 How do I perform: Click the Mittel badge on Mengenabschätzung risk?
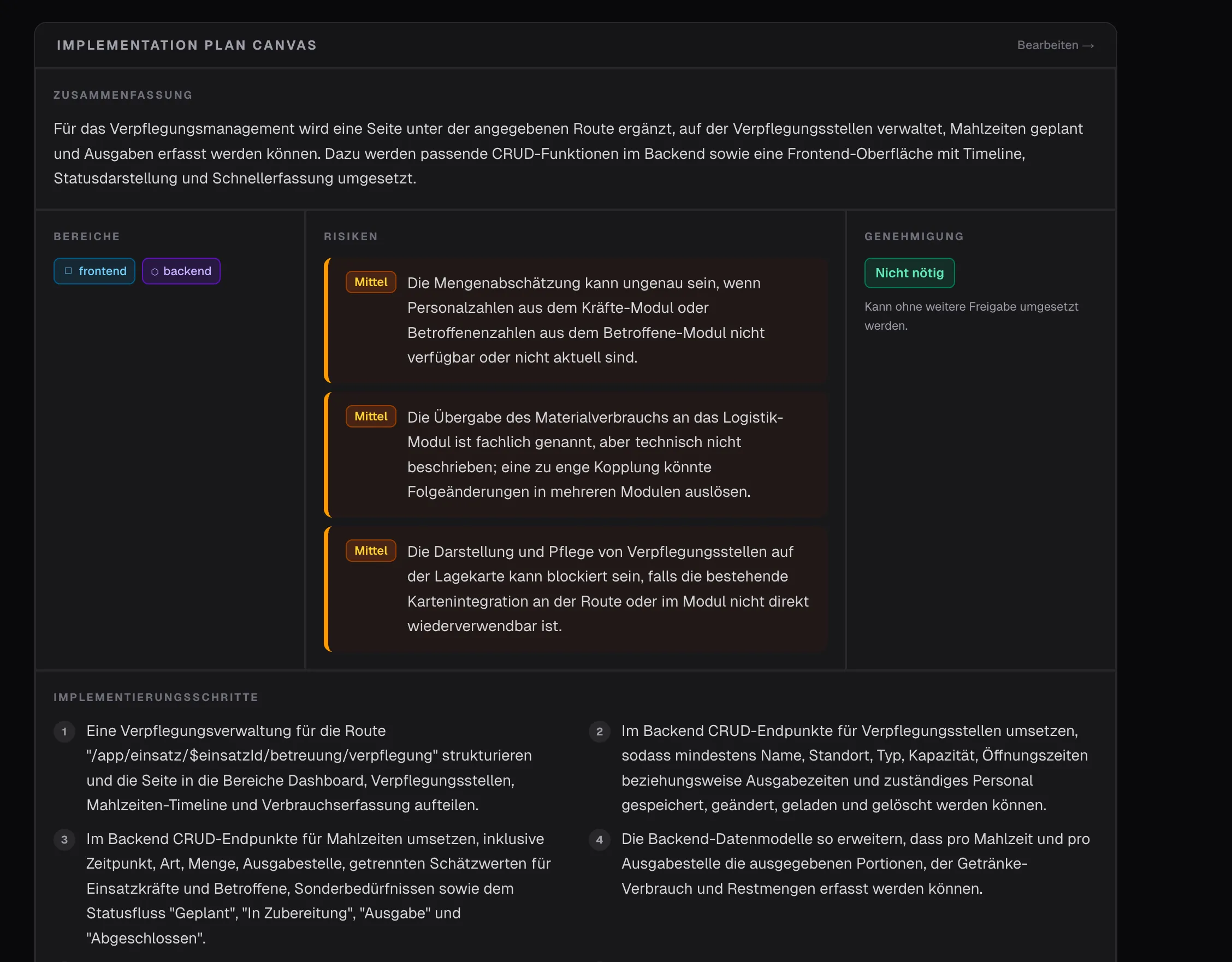(371, 282)
